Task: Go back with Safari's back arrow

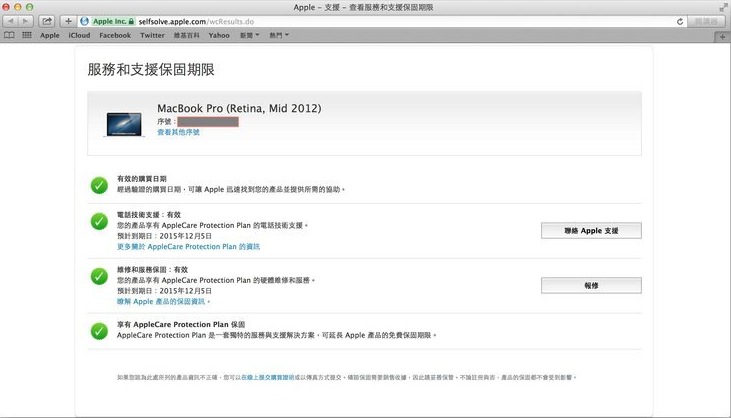Action: (11, 21)
